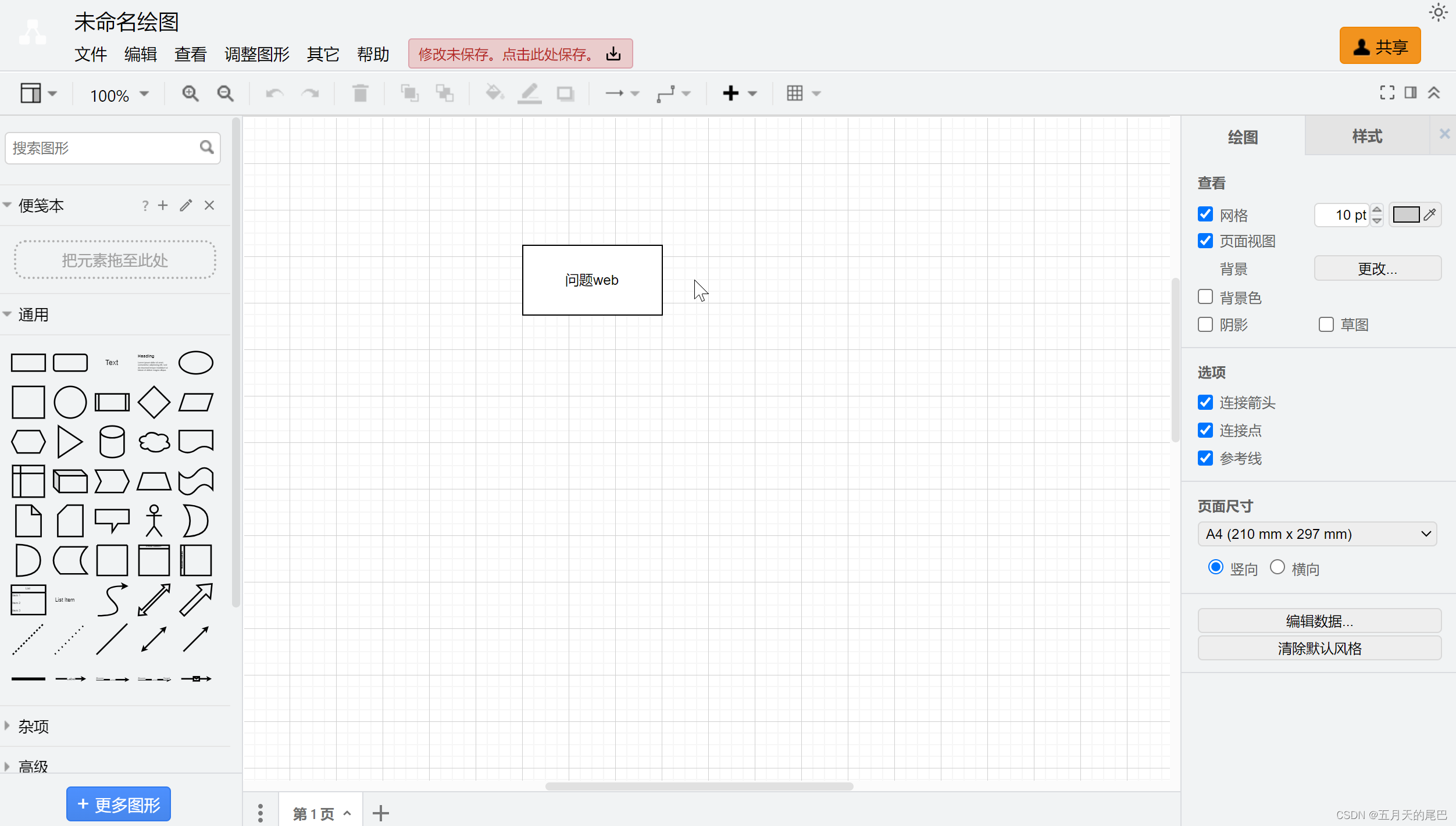This screenshot has width=1456, height=826.
Task: Toggle the 参考线 checkbox
Action: 1205,458
